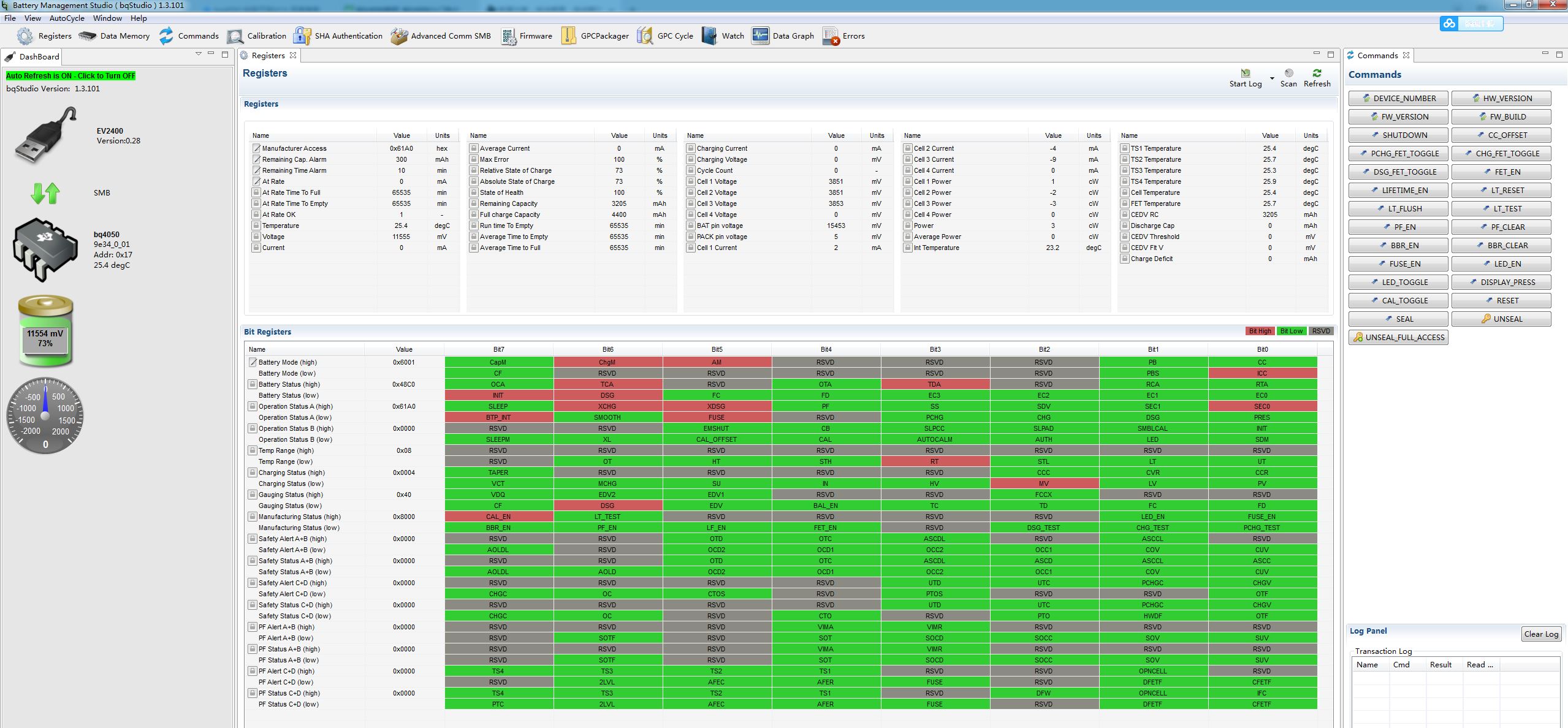Toggle the Battery Status lock checkbox

[252, 384]
